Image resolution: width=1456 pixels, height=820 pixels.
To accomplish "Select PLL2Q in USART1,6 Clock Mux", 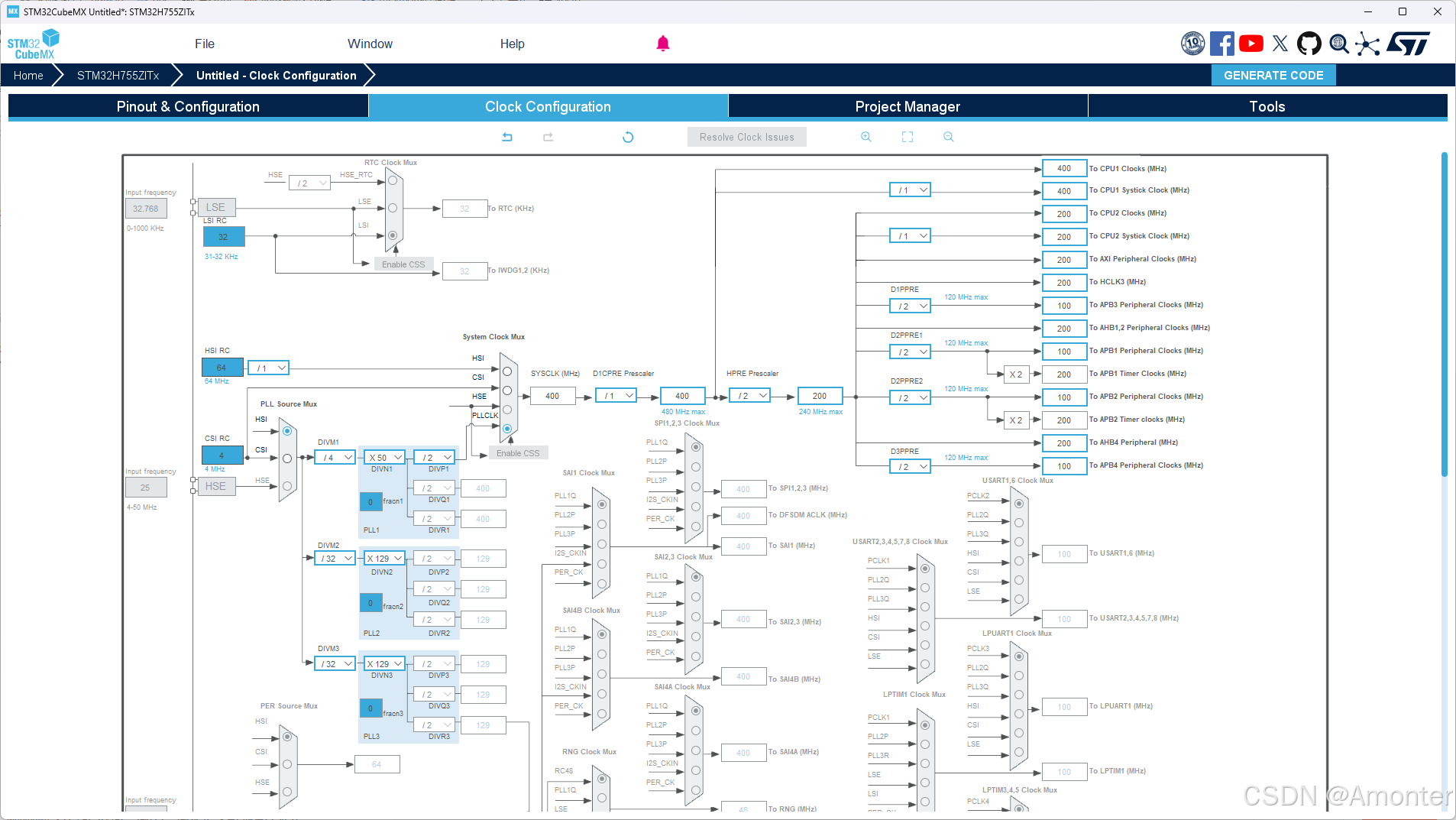I will 1019,523.
